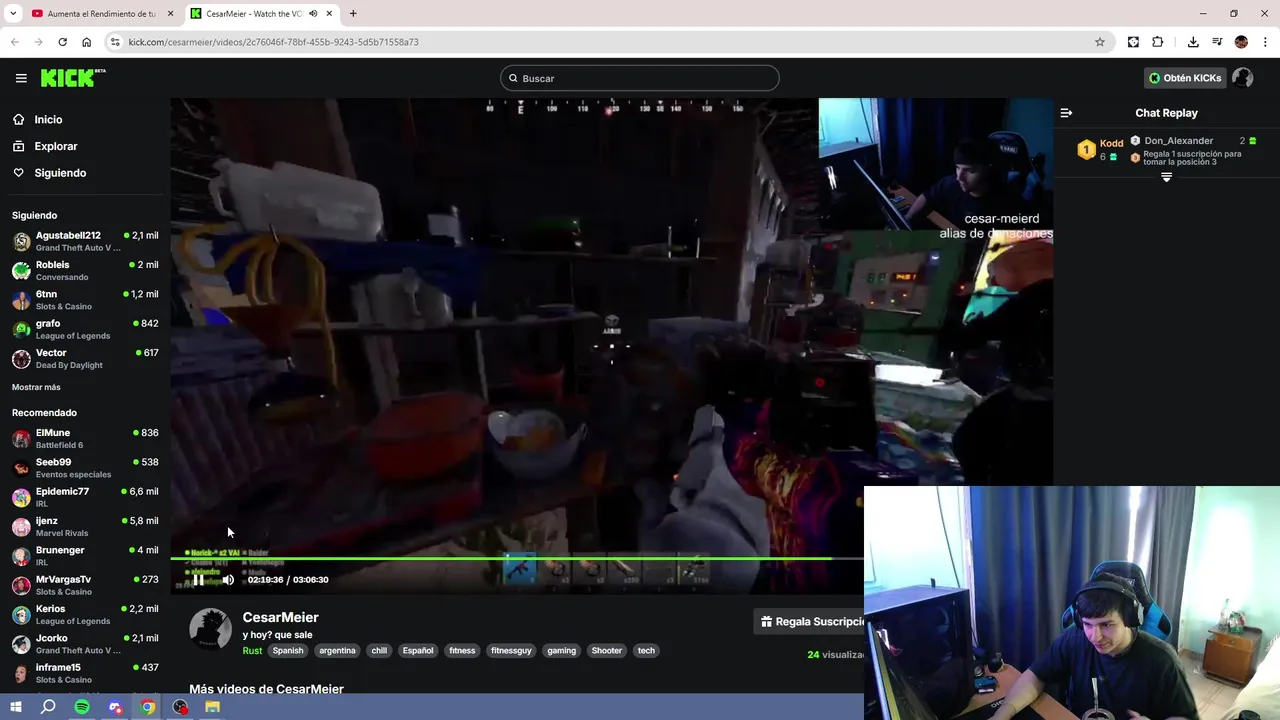Close the CesarMeier Kick tab
This screenshot has height=720, width=1280.
point(329,14)
